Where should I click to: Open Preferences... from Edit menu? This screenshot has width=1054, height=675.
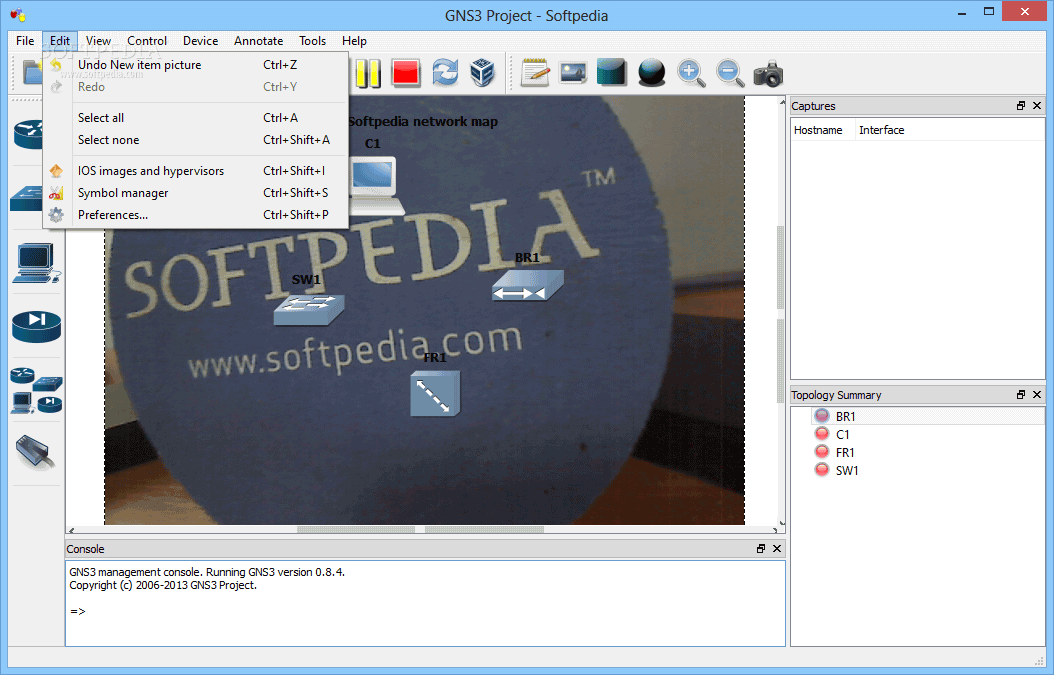[196, 215]
